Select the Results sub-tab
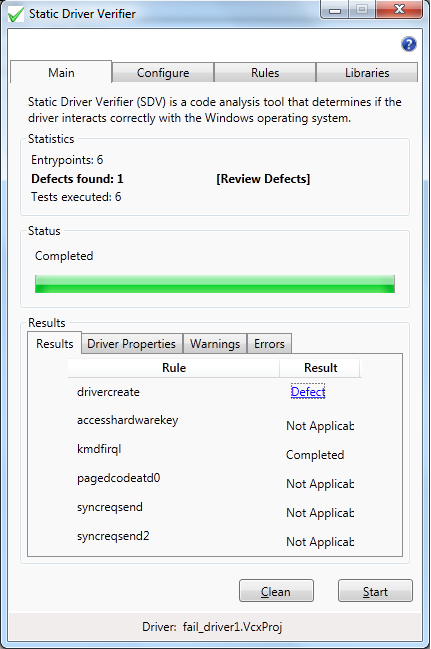 tap(55, 343)
